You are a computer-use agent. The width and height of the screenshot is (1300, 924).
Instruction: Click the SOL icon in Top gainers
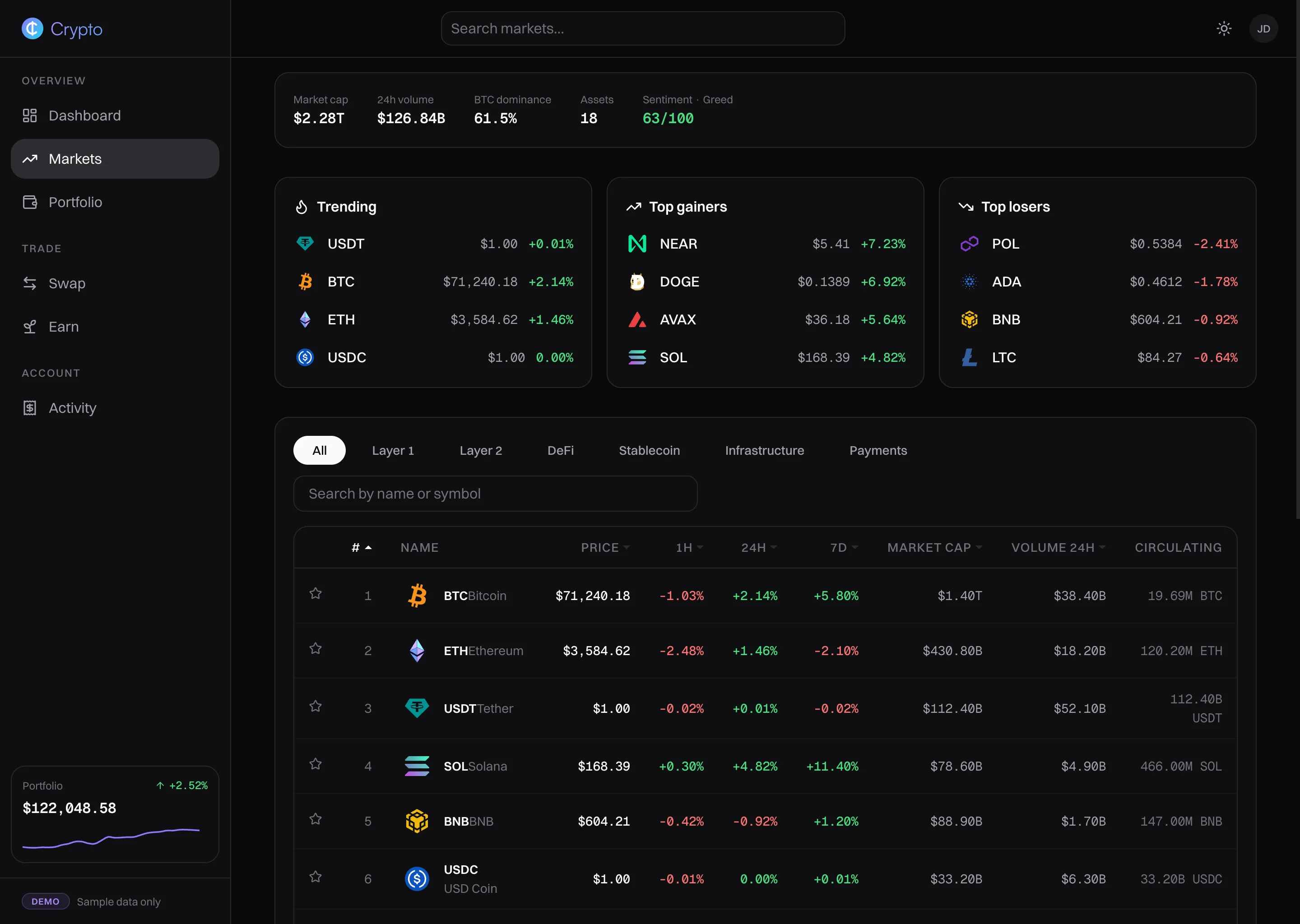(637, 357)
